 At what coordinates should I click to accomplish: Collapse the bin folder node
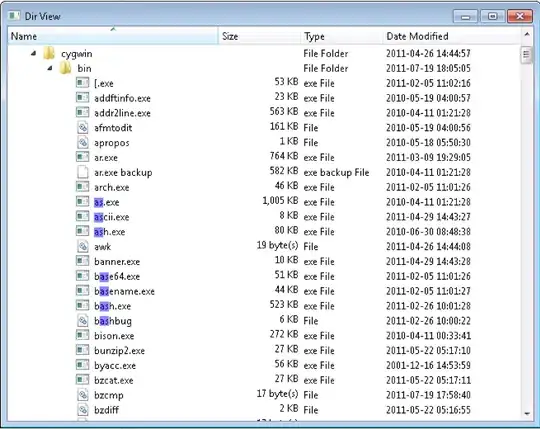pyautogui.click(x=50, y=68)
